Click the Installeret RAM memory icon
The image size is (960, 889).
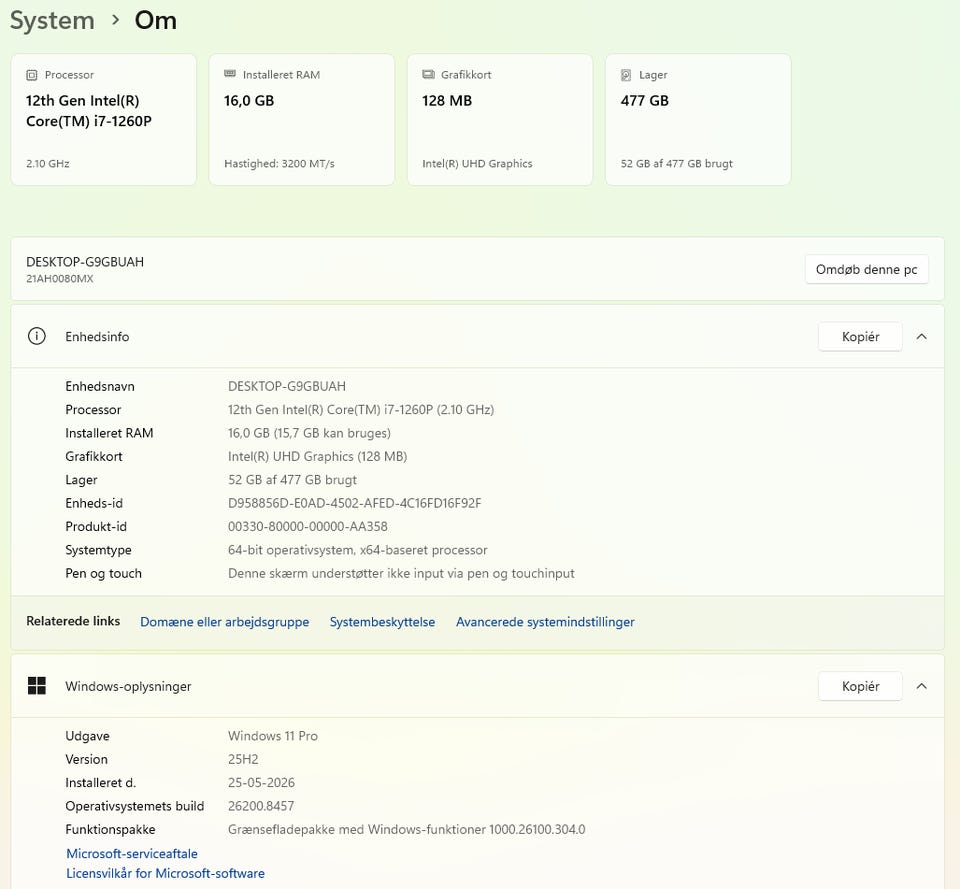[230, 74]
